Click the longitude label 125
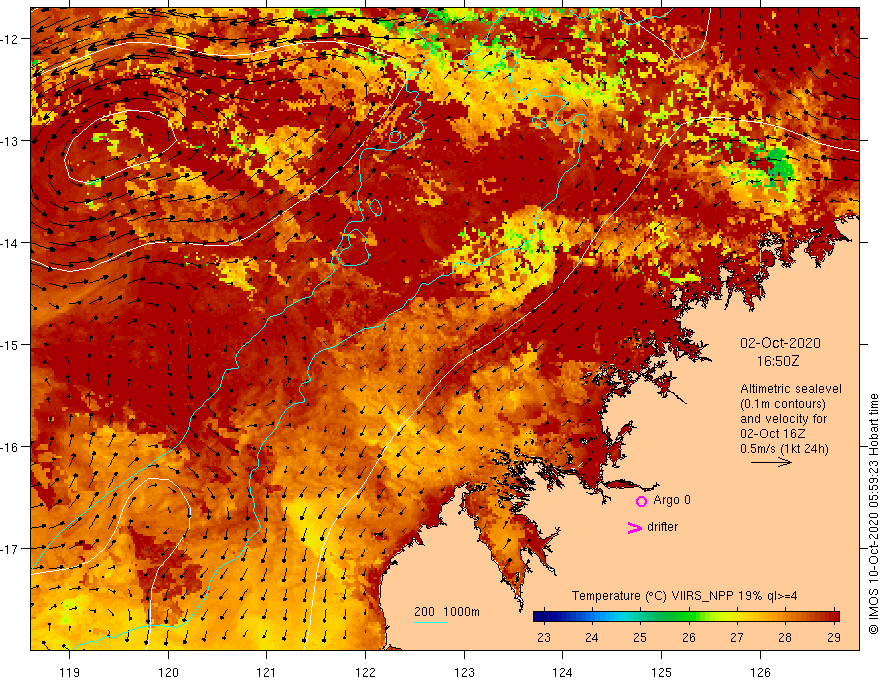 (x=662, y=672)
